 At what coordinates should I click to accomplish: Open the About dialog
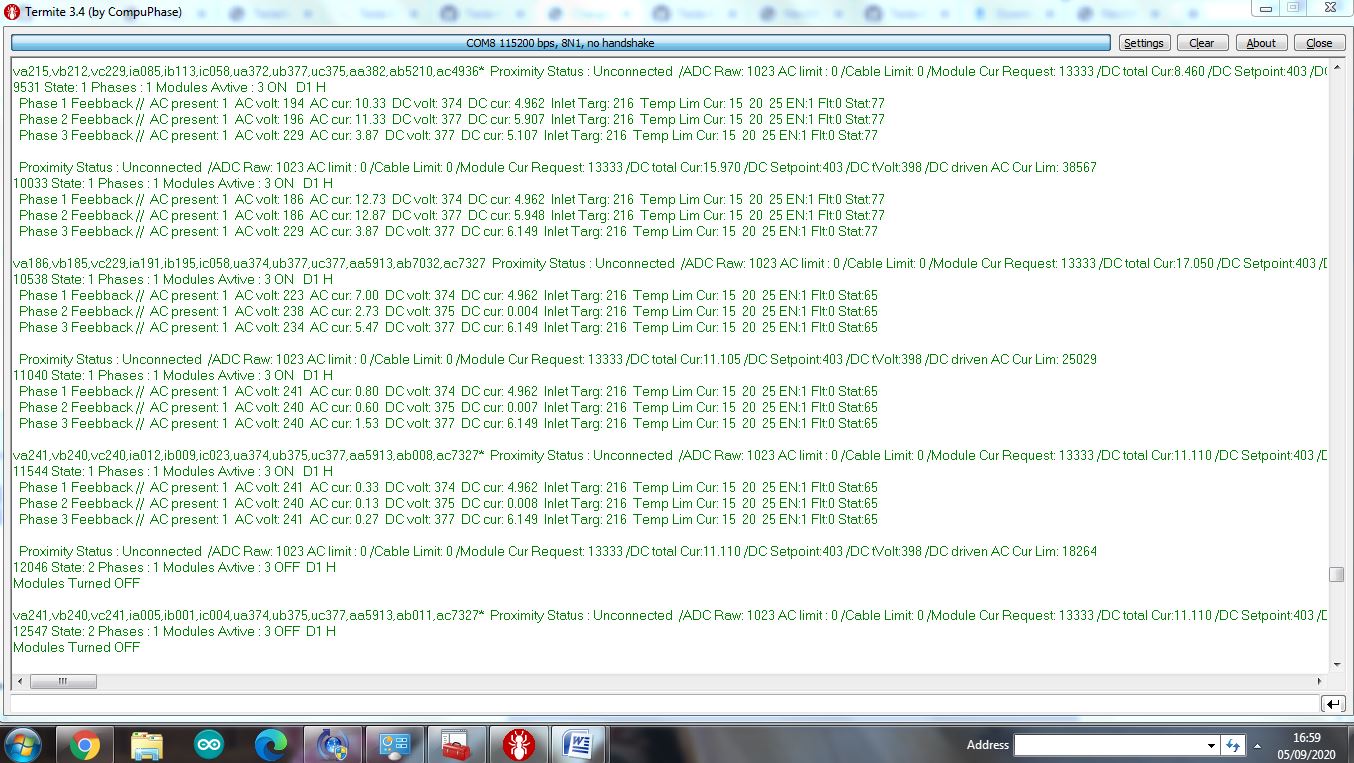coord(1261,43)
